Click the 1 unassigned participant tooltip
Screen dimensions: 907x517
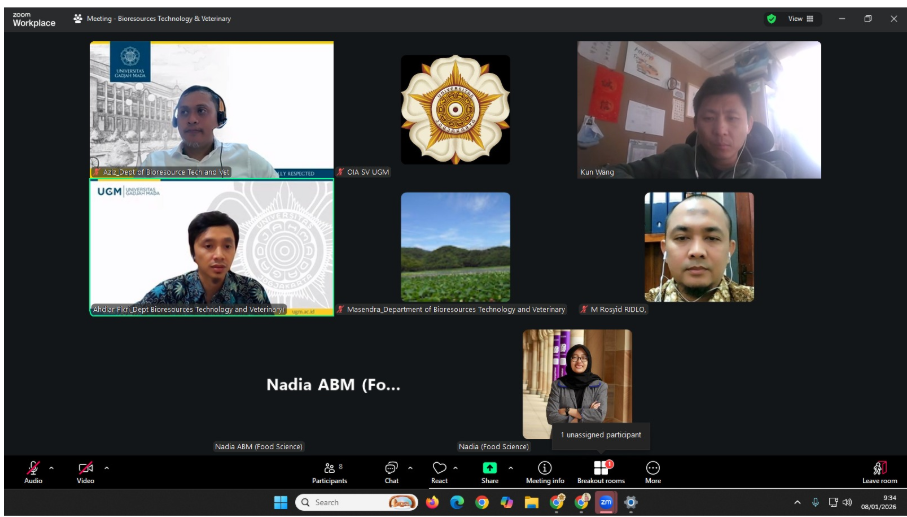point(600,436)
